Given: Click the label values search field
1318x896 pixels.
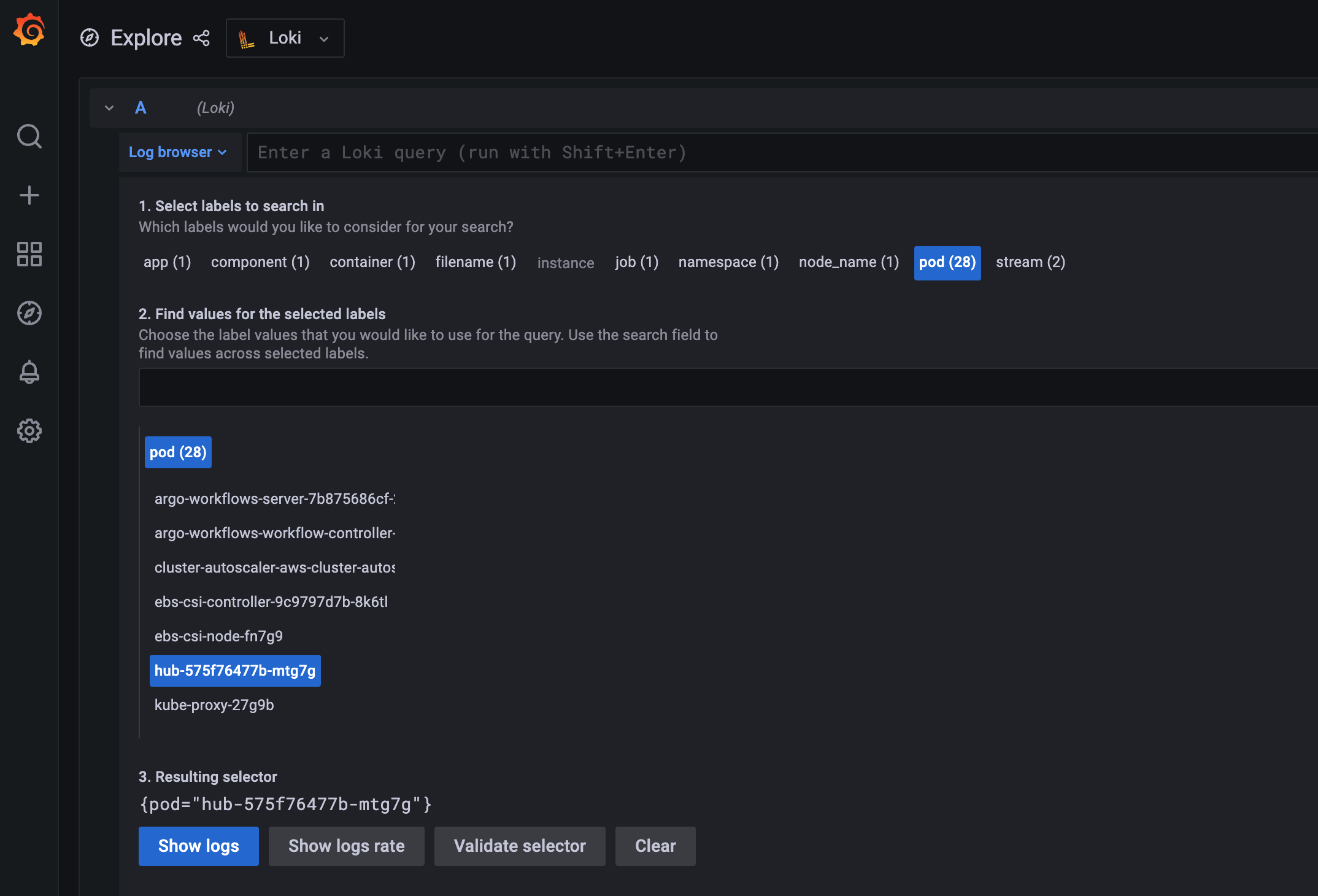Looking at the screenshot, I should tap(728, 387).
